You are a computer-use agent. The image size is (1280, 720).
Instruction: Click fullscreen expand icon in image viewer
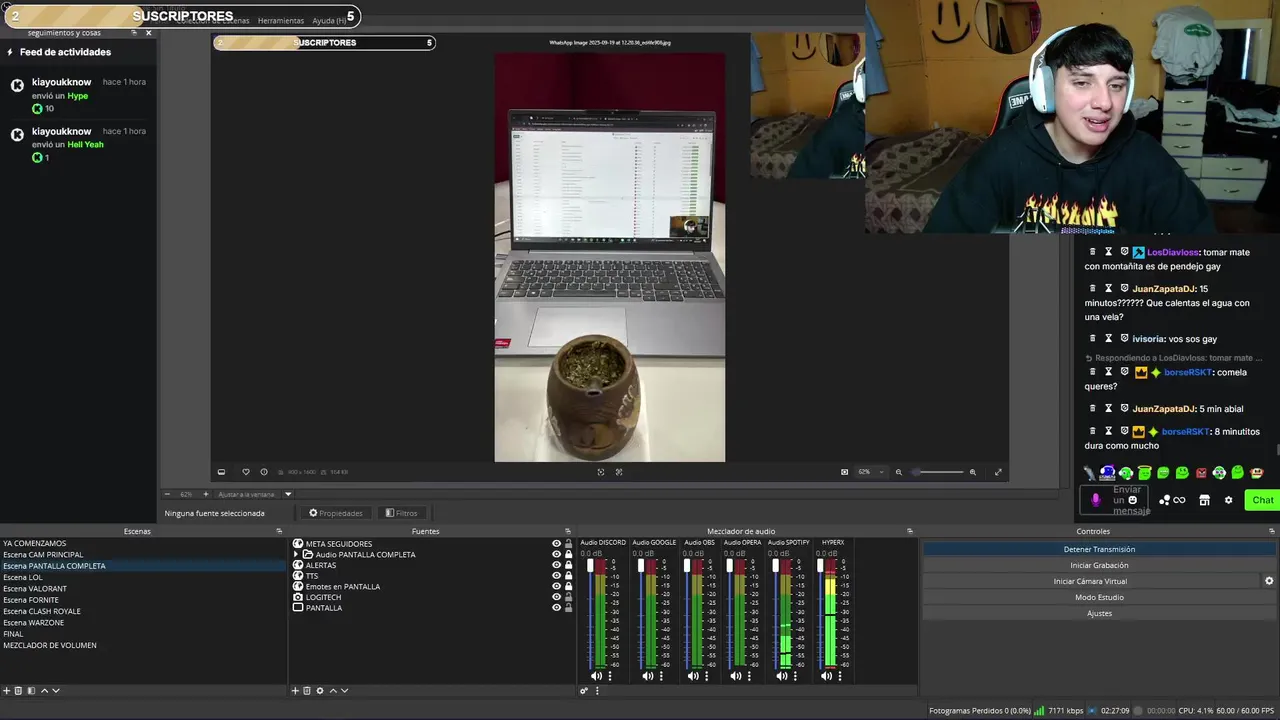(998, 472)
